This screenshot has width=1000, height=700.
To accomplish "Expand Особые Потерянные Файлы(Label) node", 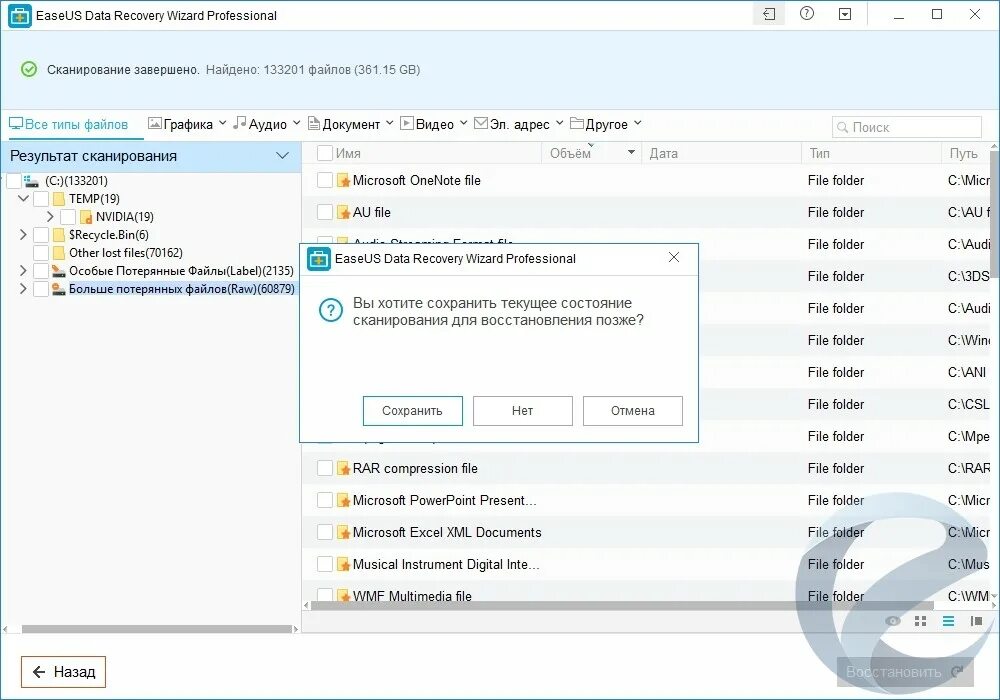I will click(x=24, y=271).
